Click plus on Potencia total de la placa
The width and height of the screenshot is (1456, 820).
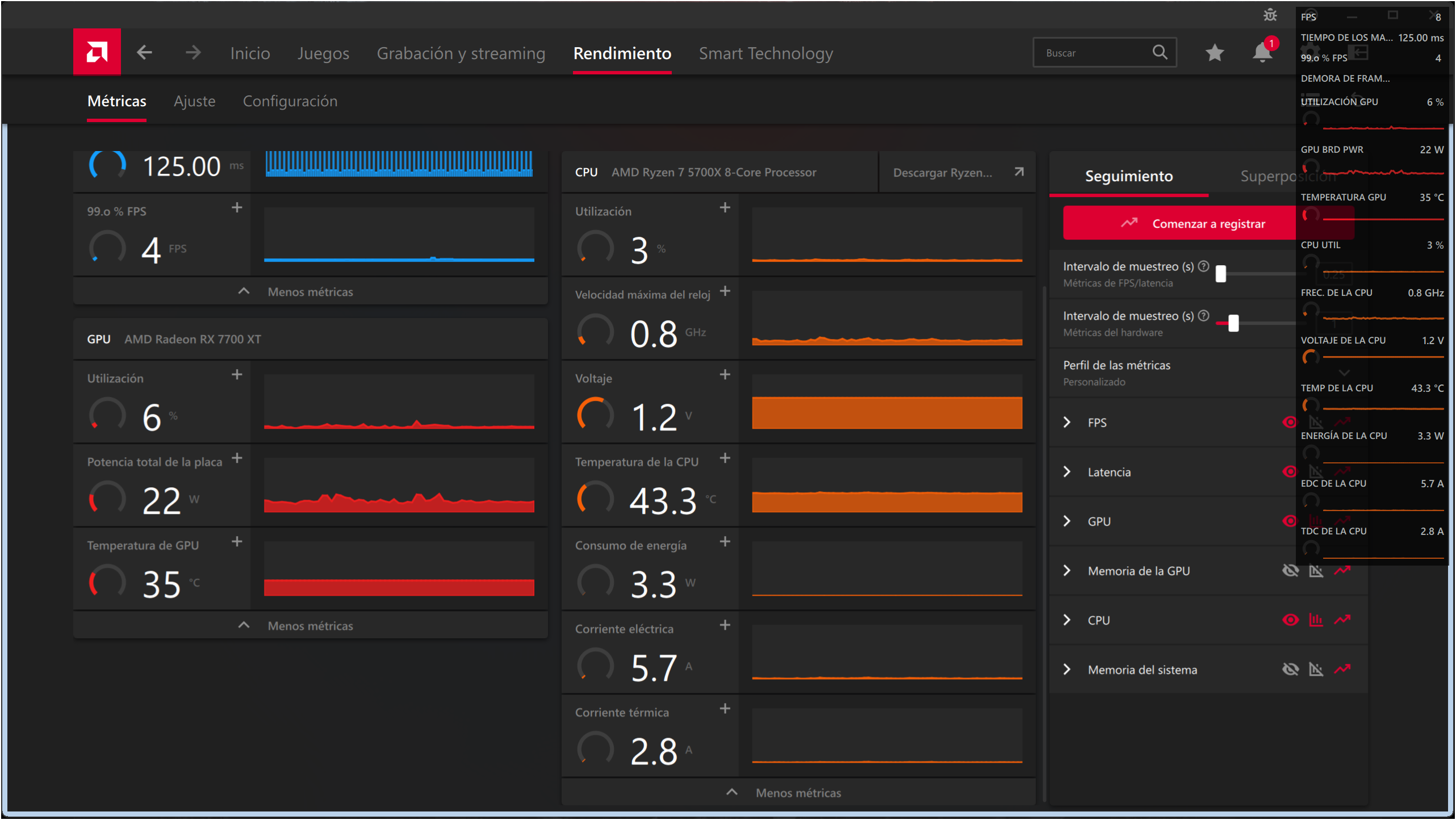click(x=237, y=458)
